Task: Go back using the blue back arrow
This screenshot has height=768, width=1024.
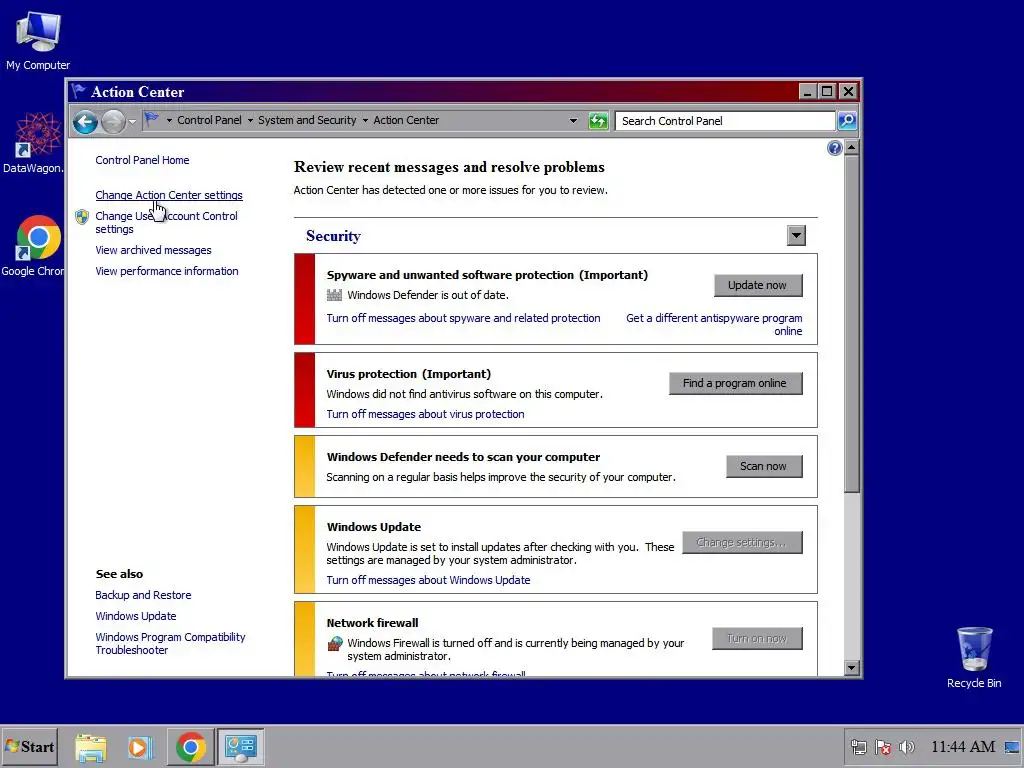Action: point(86,121)
